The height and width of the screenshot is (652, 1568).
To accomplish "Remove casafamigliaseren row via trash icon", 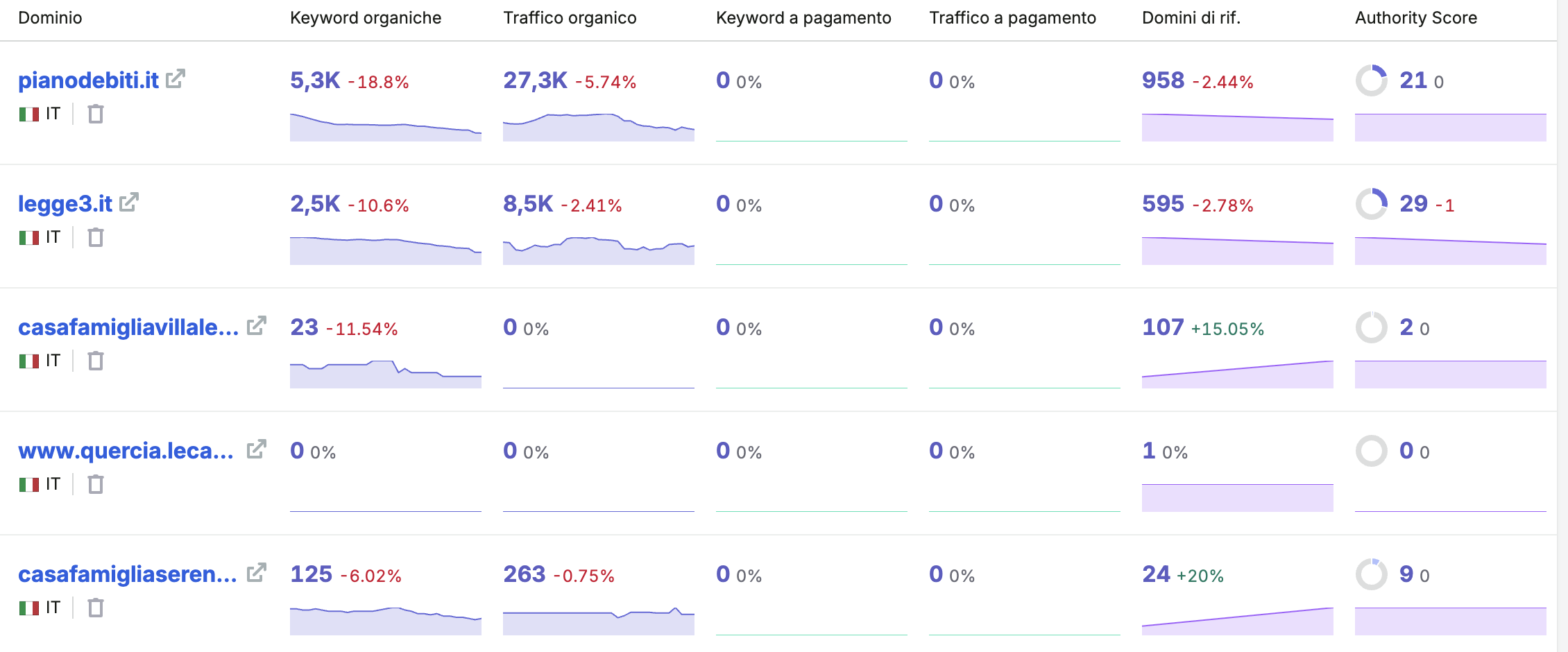I will click(x=96, y=608).
